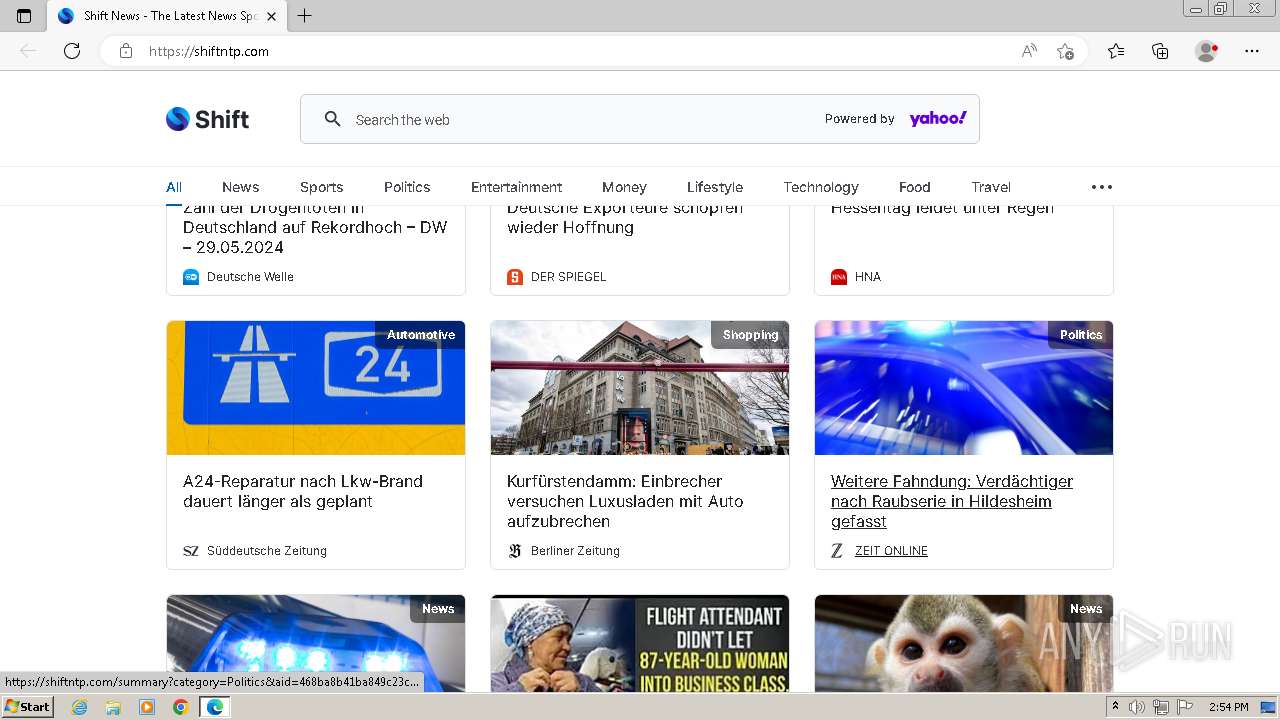The height and width of the screenshot is (720, 1280).
Task: Switch to the News category
Action: click(x=240, y=187)
